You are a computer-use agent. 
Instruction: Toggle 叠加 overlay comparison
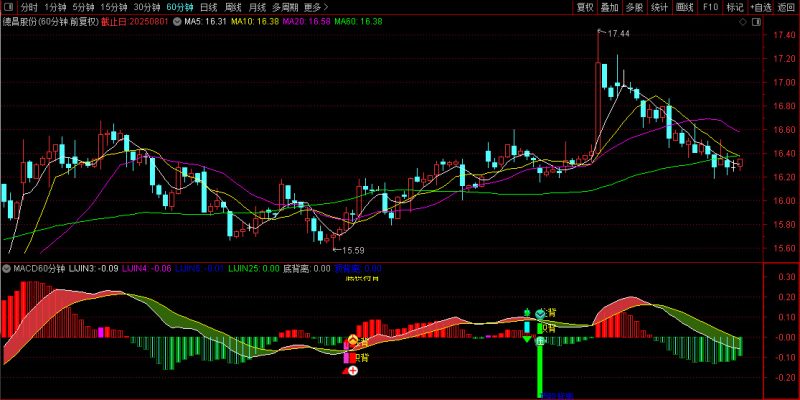(x=610, y=6)
